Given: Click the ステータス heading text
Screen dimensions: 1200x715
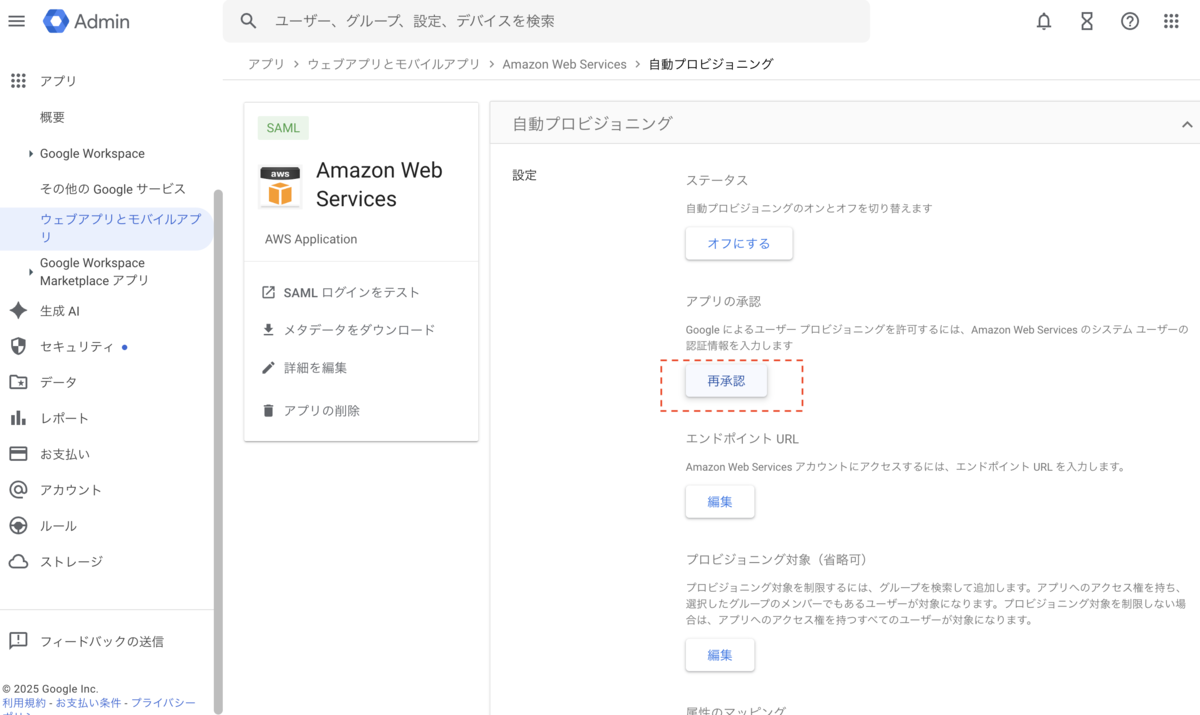Looking at the screenshot, I should pos(717,180).
